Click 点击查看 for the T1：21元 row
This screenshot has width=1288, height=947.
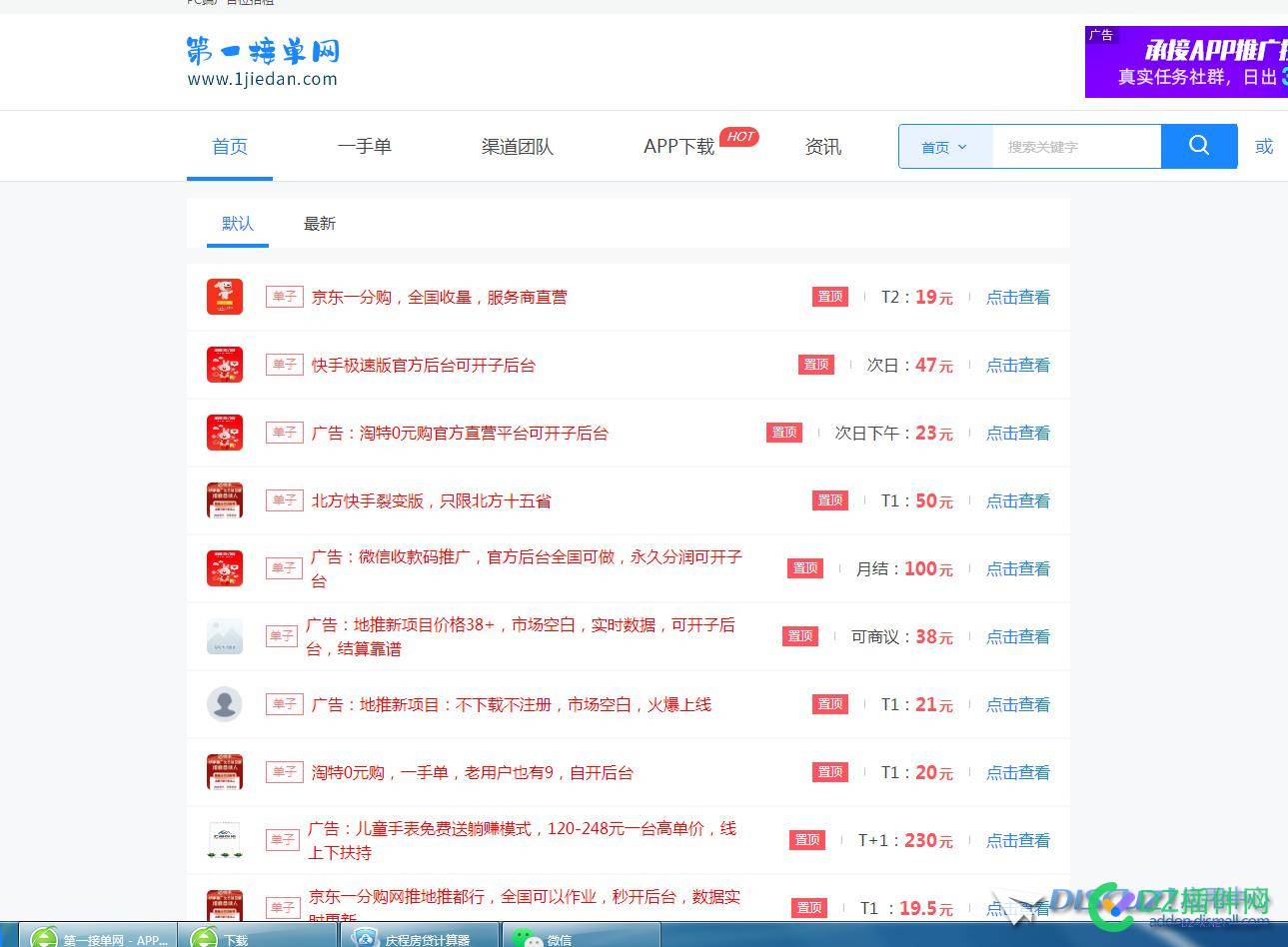click(x=1018, y=704)
